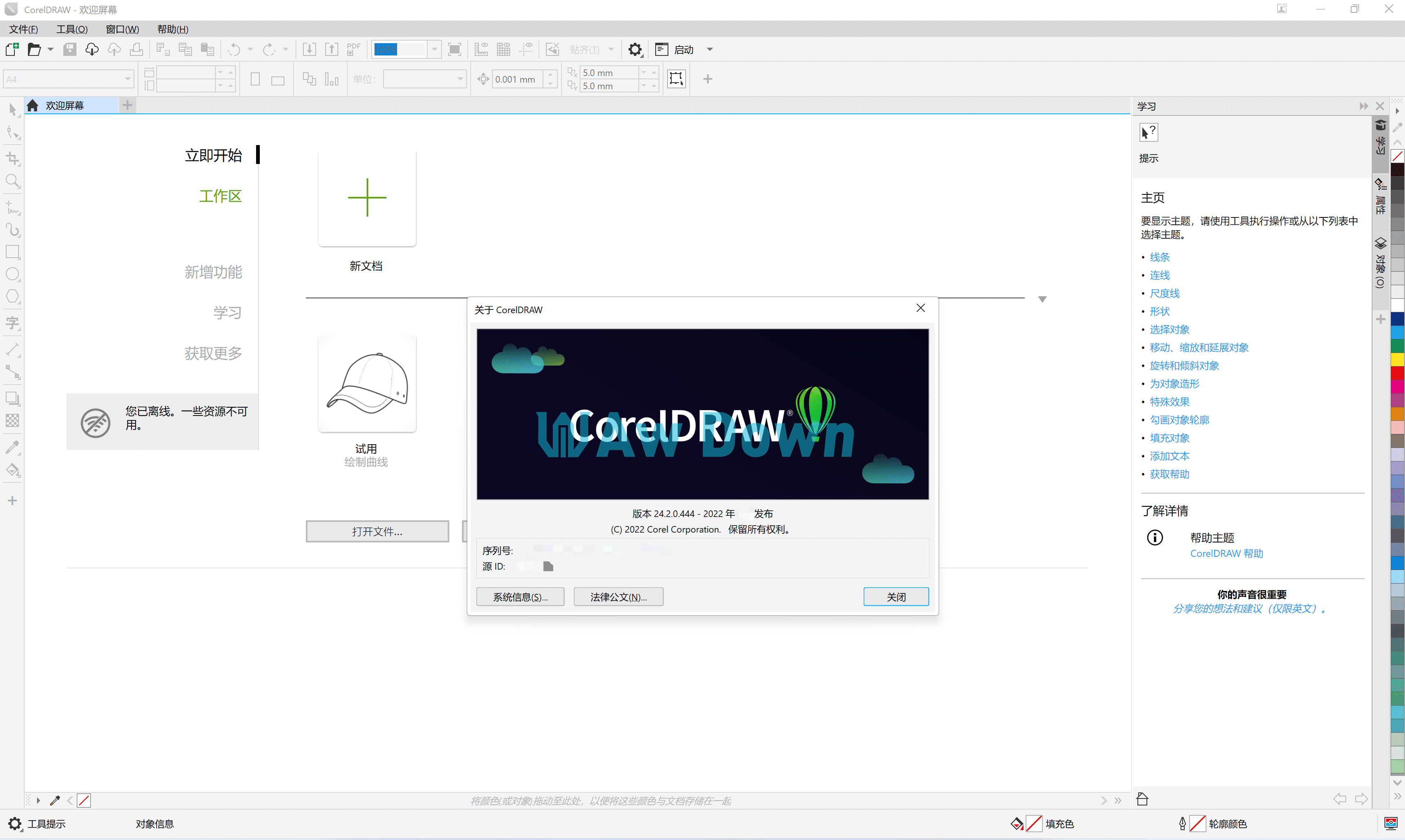Click the Hints pointer icon in Learn panel

click(1148, 133)
